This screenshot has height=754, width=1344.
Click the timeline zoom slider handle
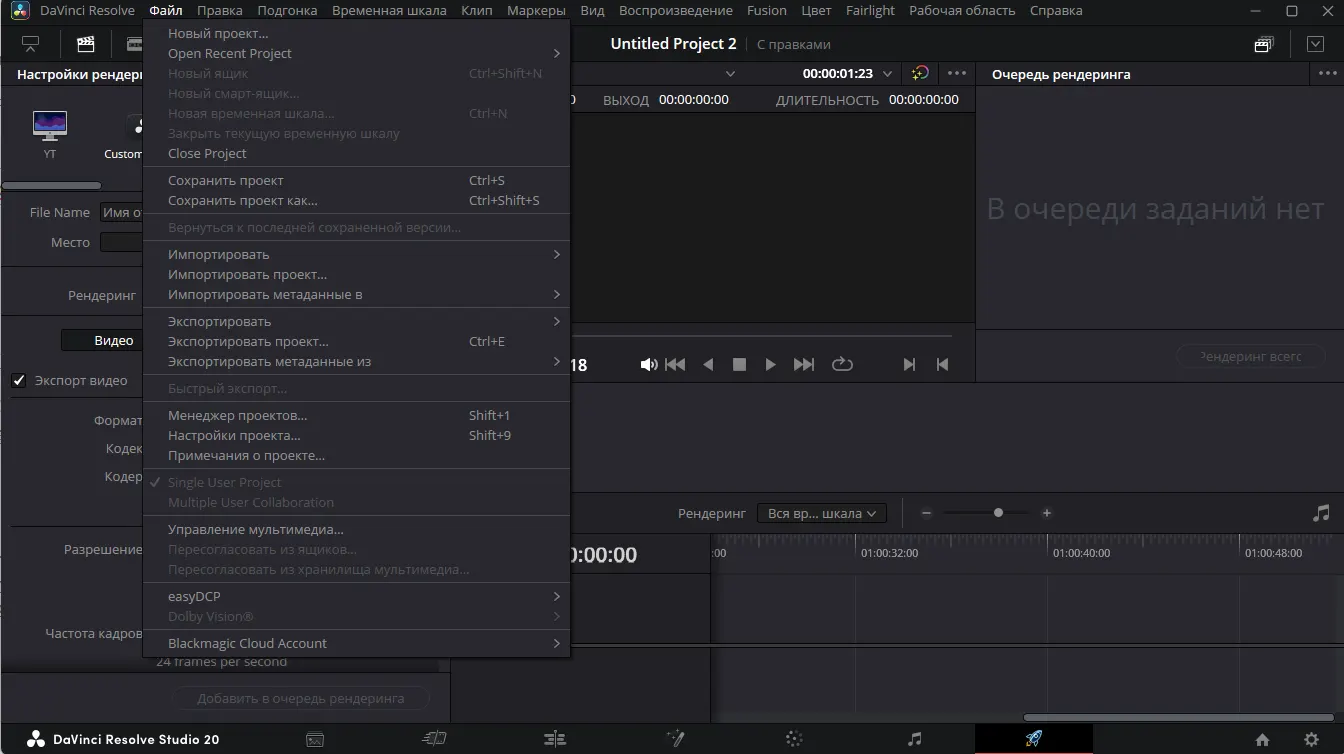click(998, 513)
